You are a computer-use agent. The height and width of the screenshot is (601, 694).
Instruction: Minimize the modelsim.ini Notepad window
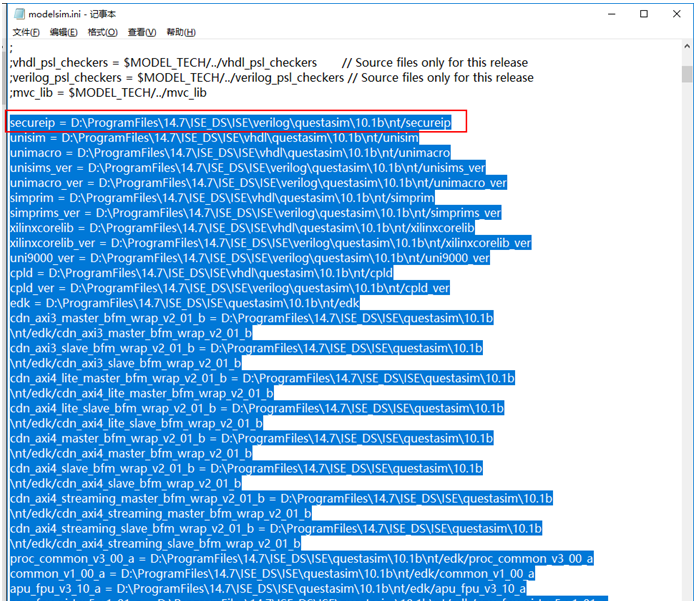(x=612, y=14)
